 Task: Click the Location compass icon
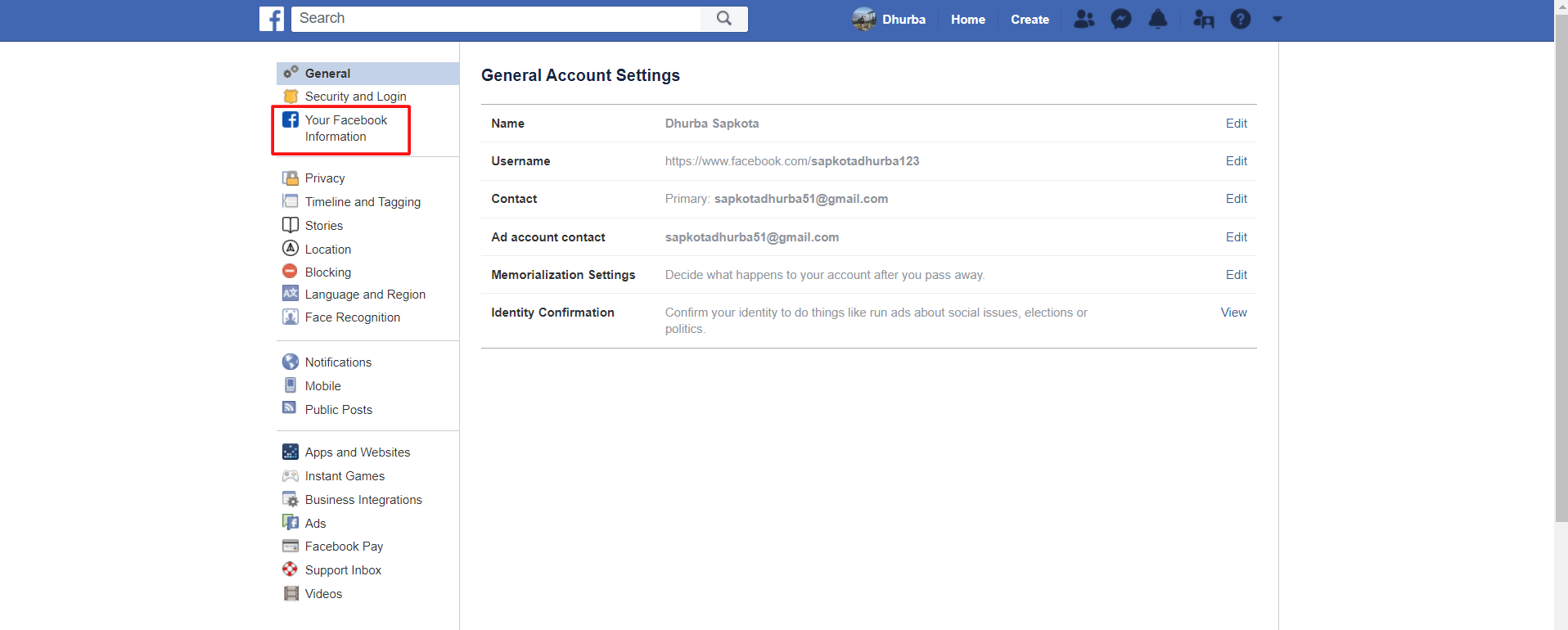tap(291, 248)
